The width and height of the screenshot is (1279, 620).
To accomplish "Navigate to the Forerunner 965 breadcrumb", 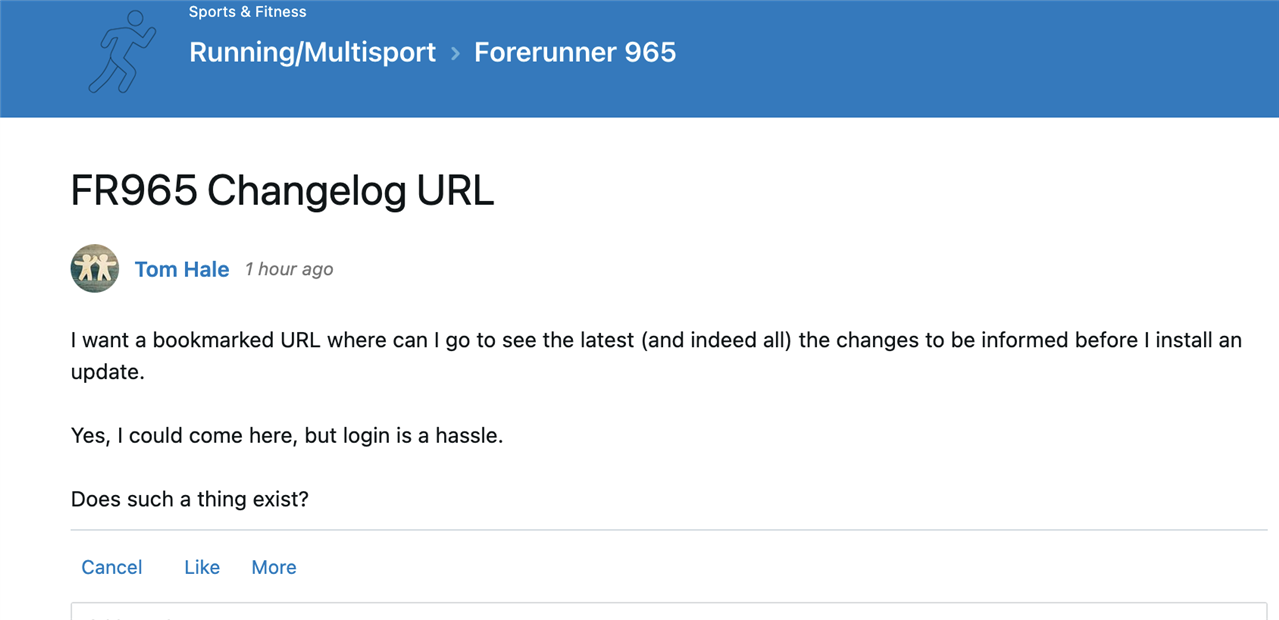I will pos(575,52).
